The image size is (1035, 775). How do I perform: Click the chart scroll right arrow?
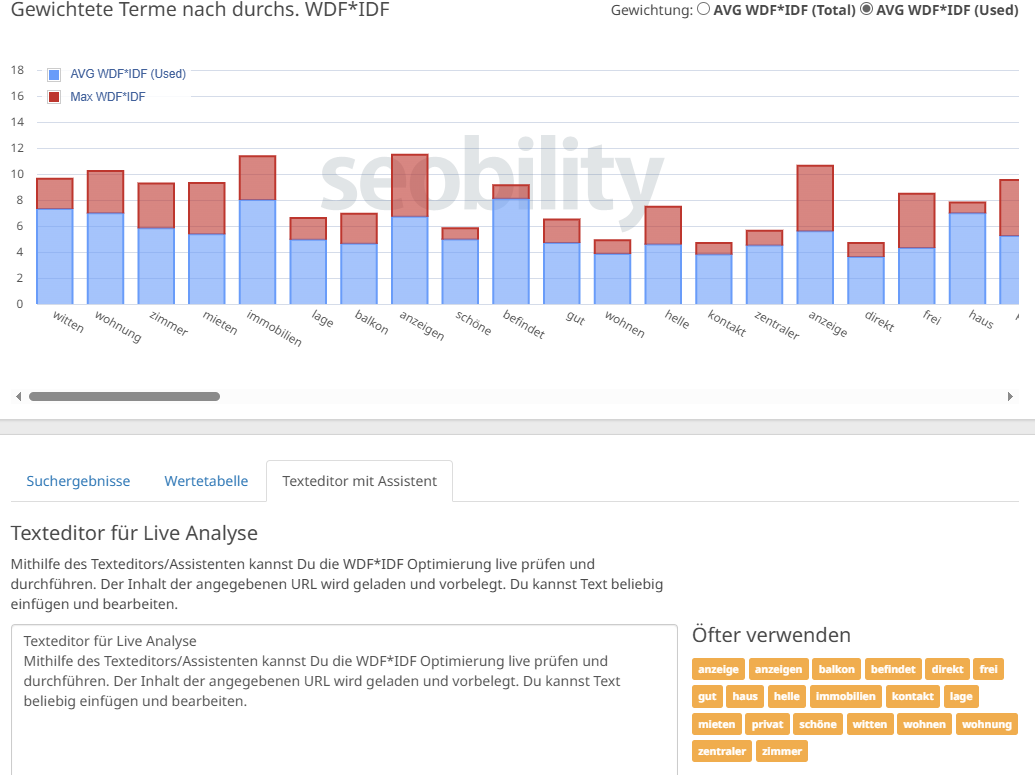point(1010,397)
